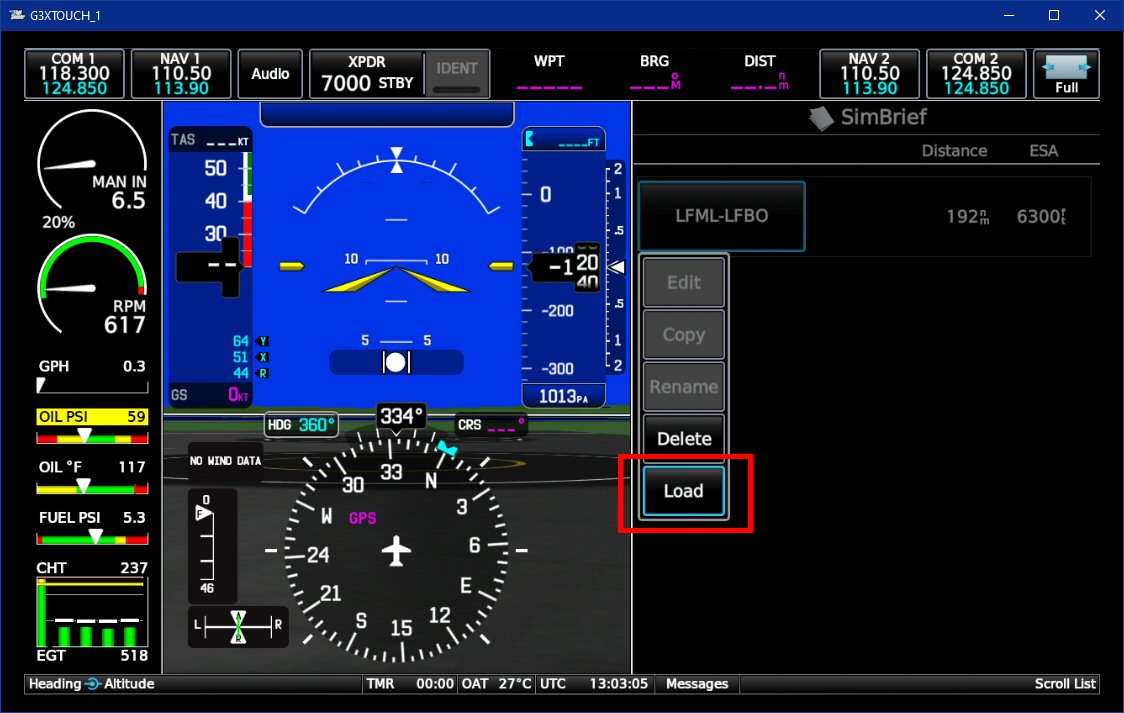Open the Audio panel

(270, 75)
